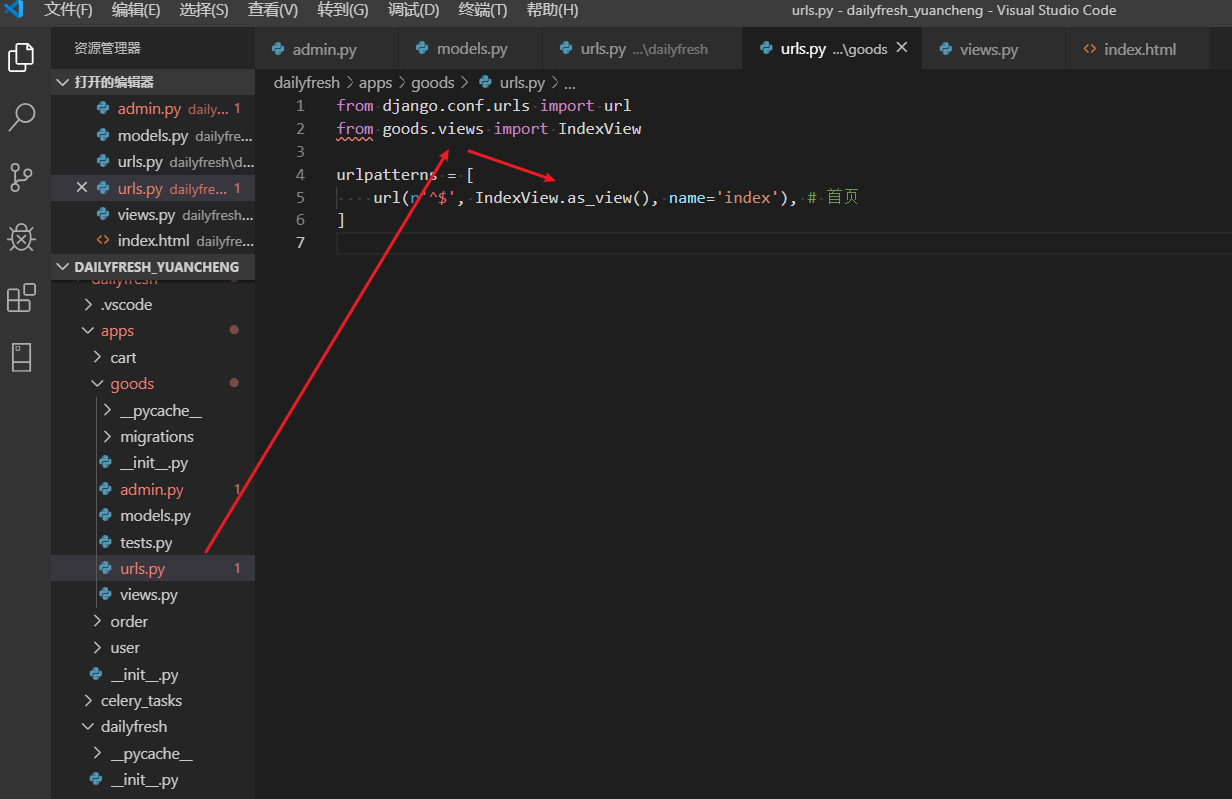Click goods breadcrumb segment
This screenshot has width=1232, height=799.
click(x=433, y=83)
